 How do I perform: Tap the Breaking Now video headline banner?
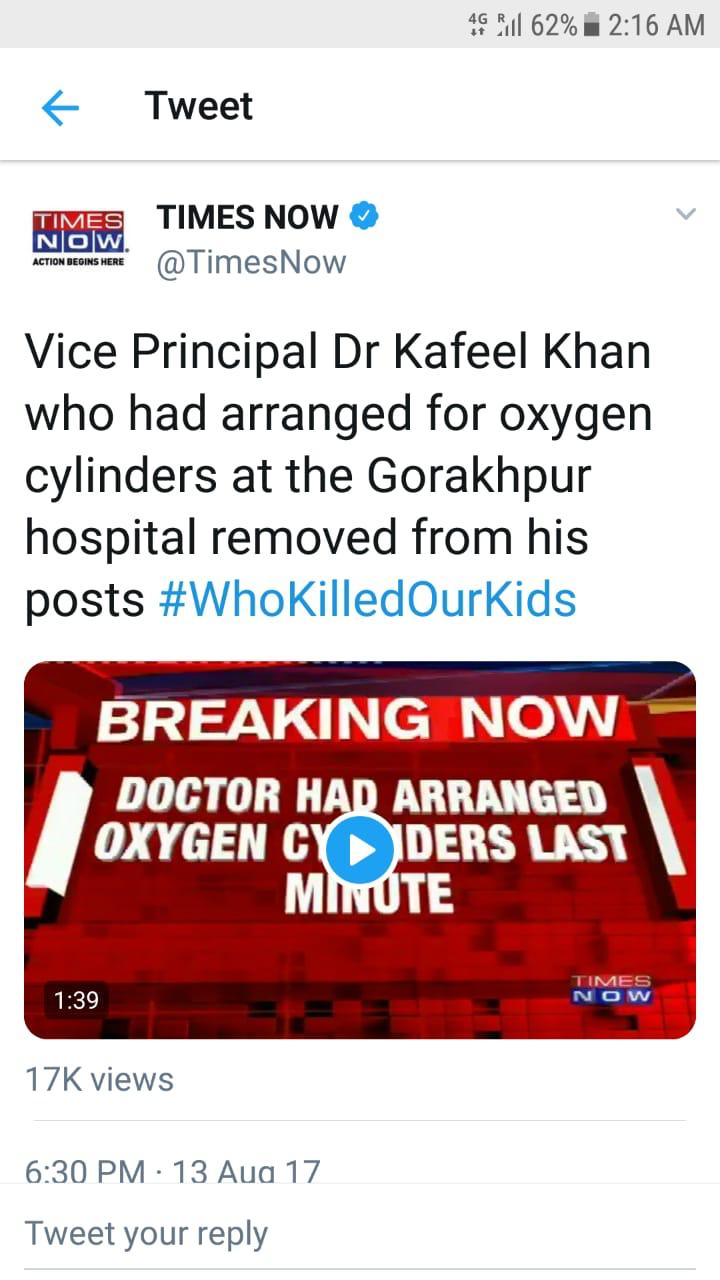(358, 719)
